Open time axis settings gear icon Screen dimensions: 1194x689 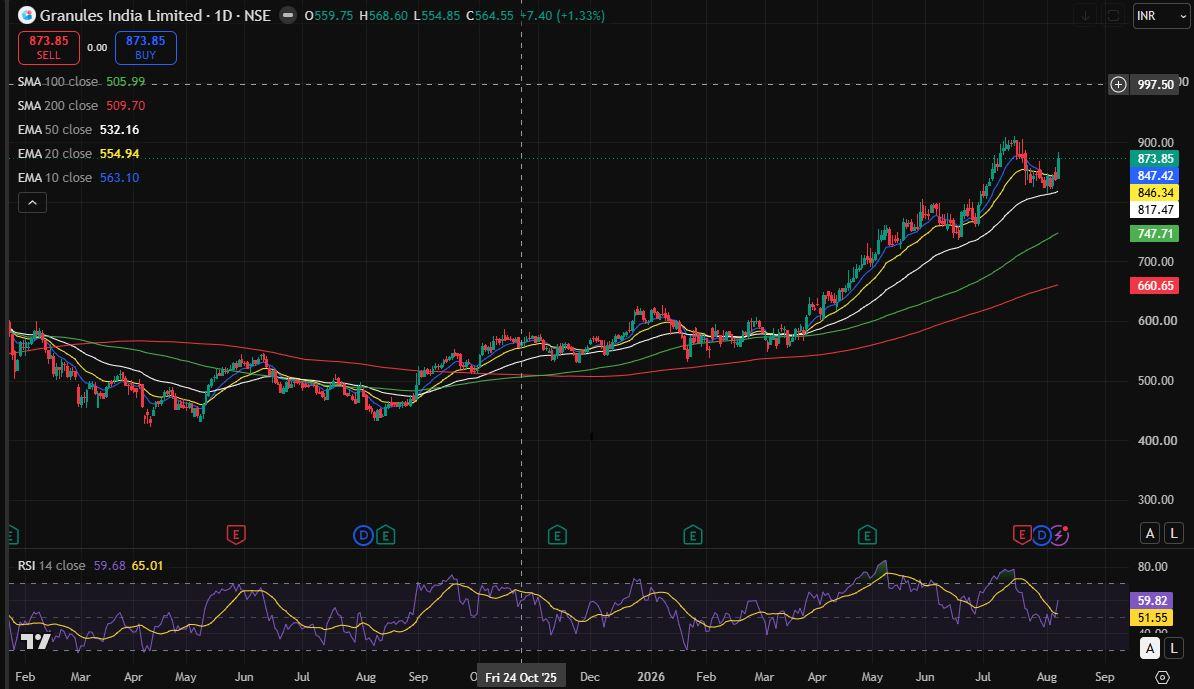point(1162,677)
